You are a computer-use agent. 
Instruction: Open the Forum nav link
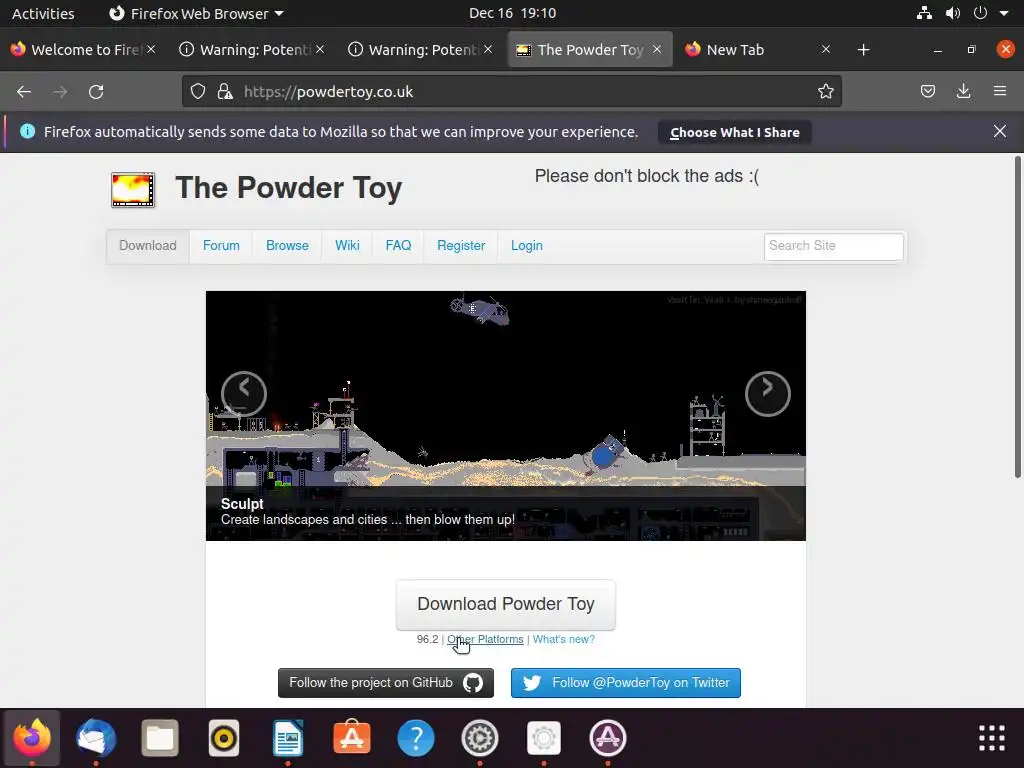coord(221,246)
